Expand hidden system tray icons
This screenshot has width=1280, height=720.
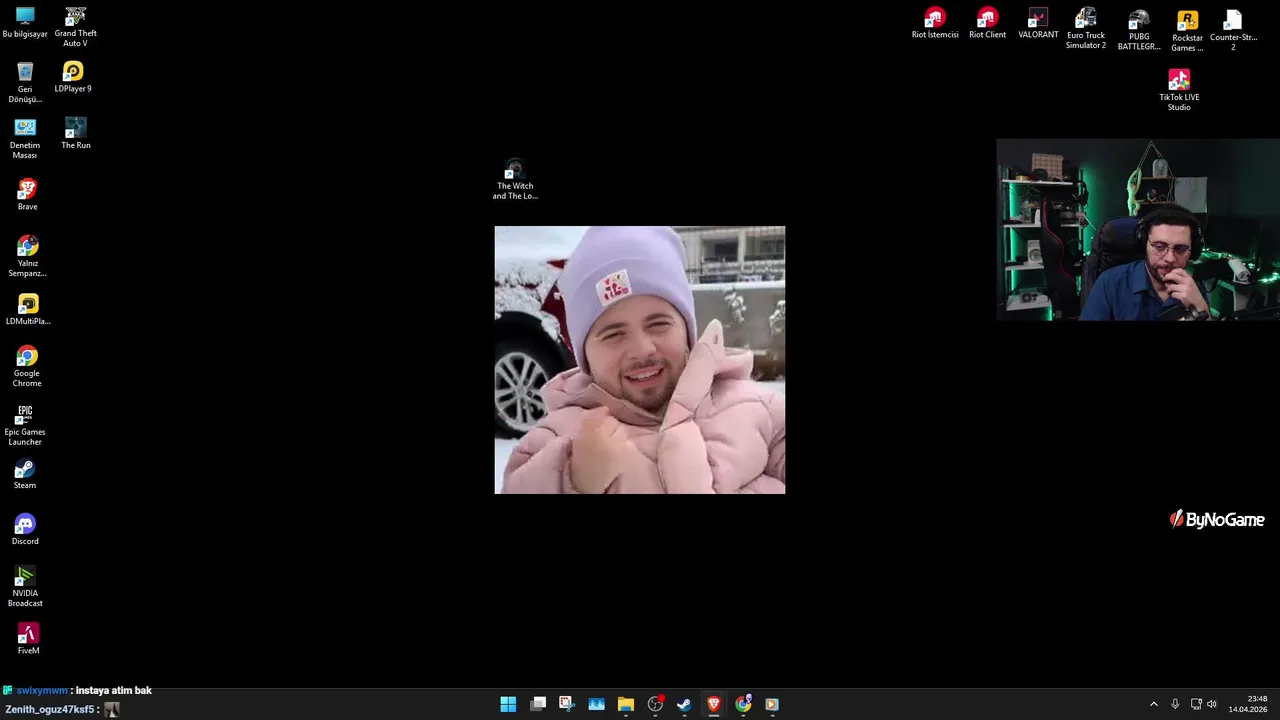tap(1153, 704)
